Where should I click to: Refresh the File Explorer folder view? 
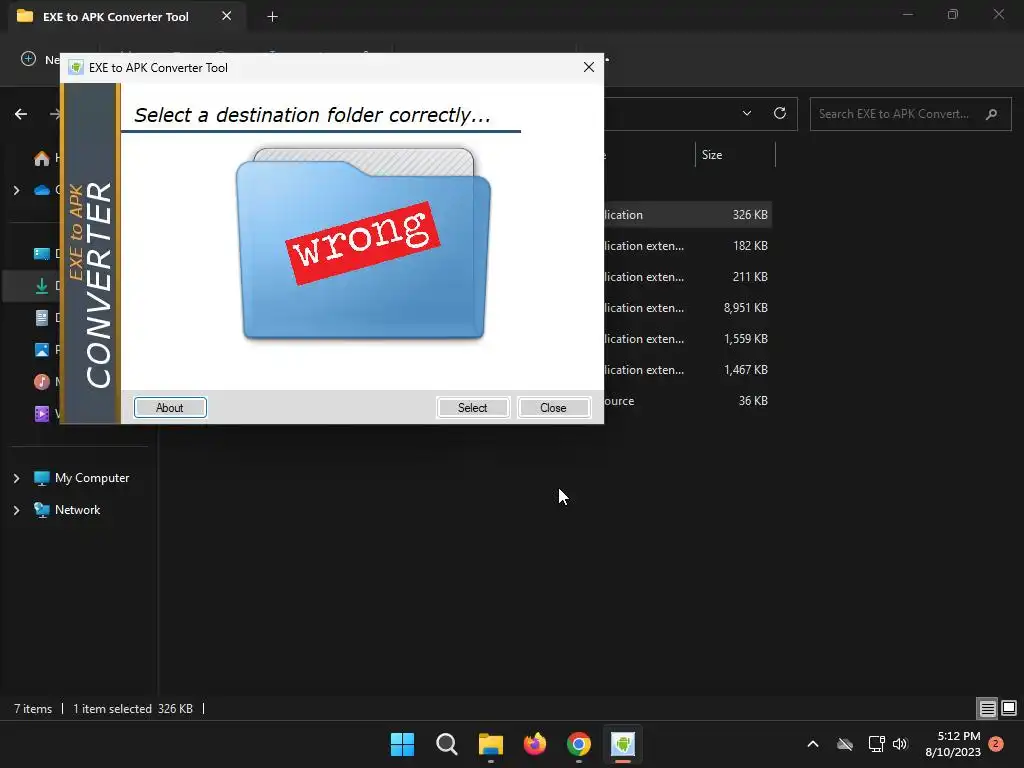tap(780, 113)
